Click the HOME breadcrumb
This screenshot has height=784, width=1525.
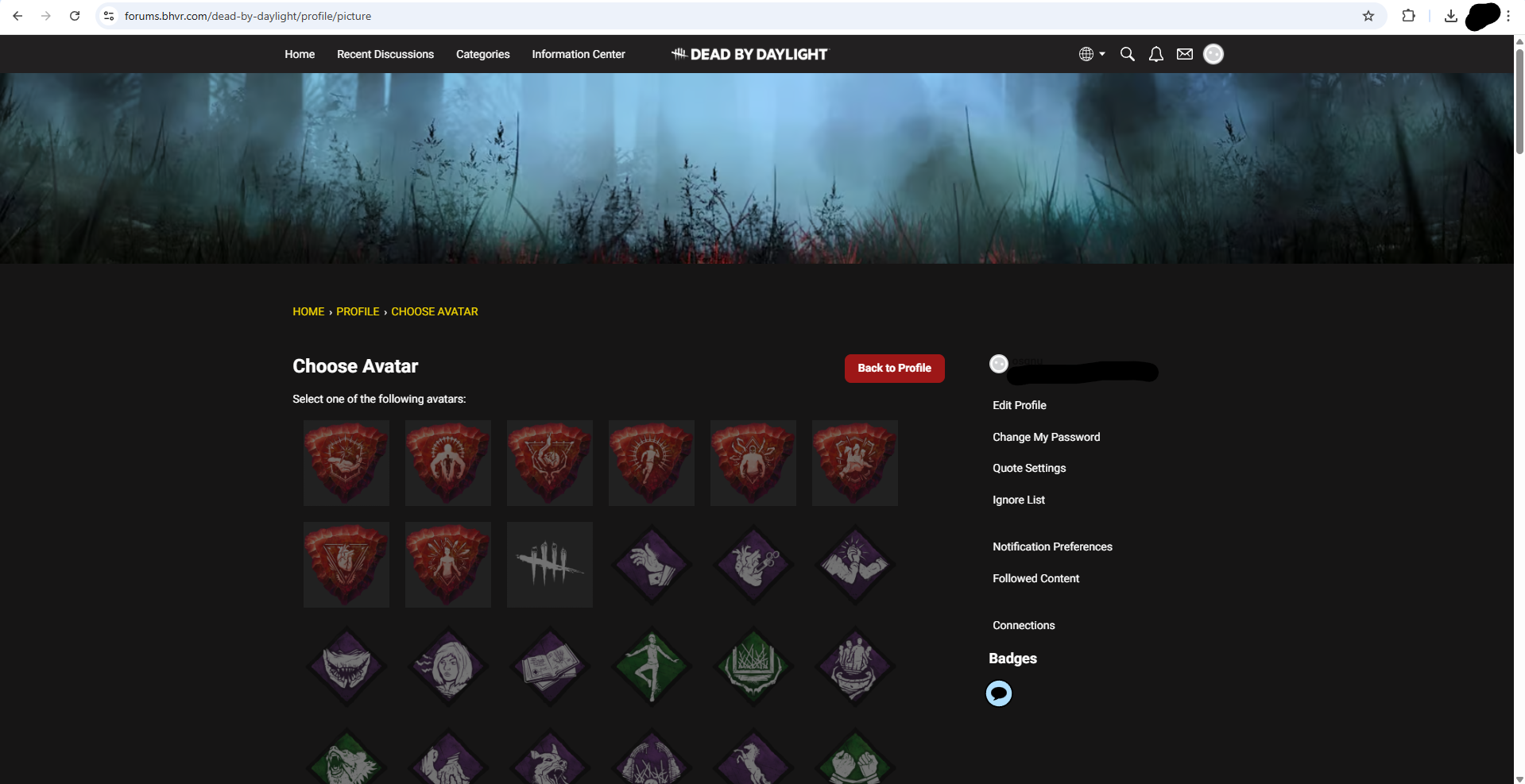(308, 311)
